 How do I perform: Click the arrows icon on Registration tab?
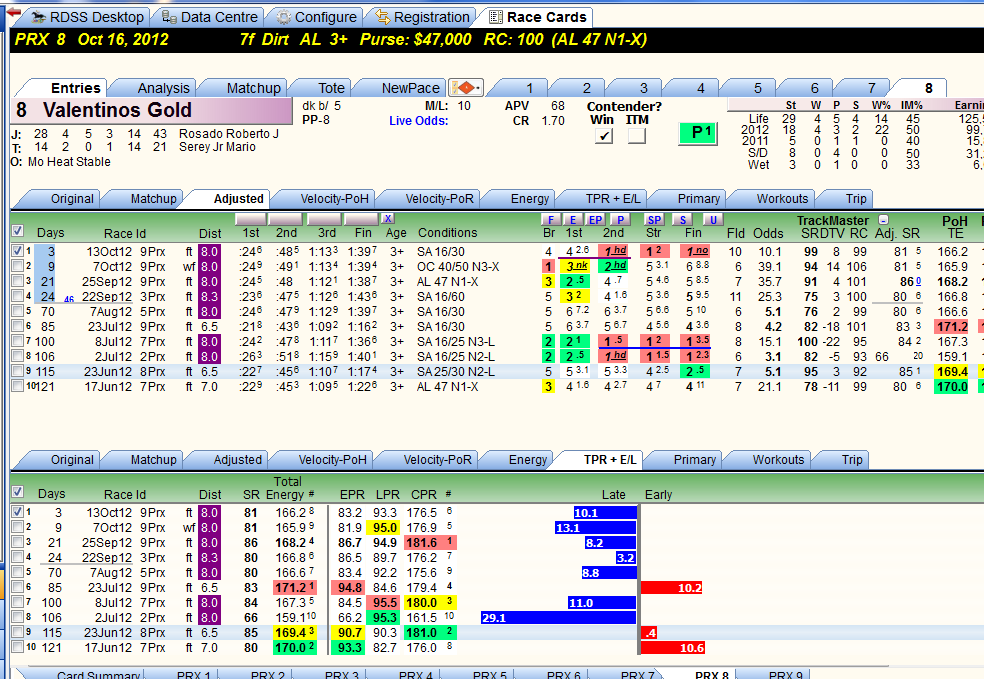(x=383, y=18)
